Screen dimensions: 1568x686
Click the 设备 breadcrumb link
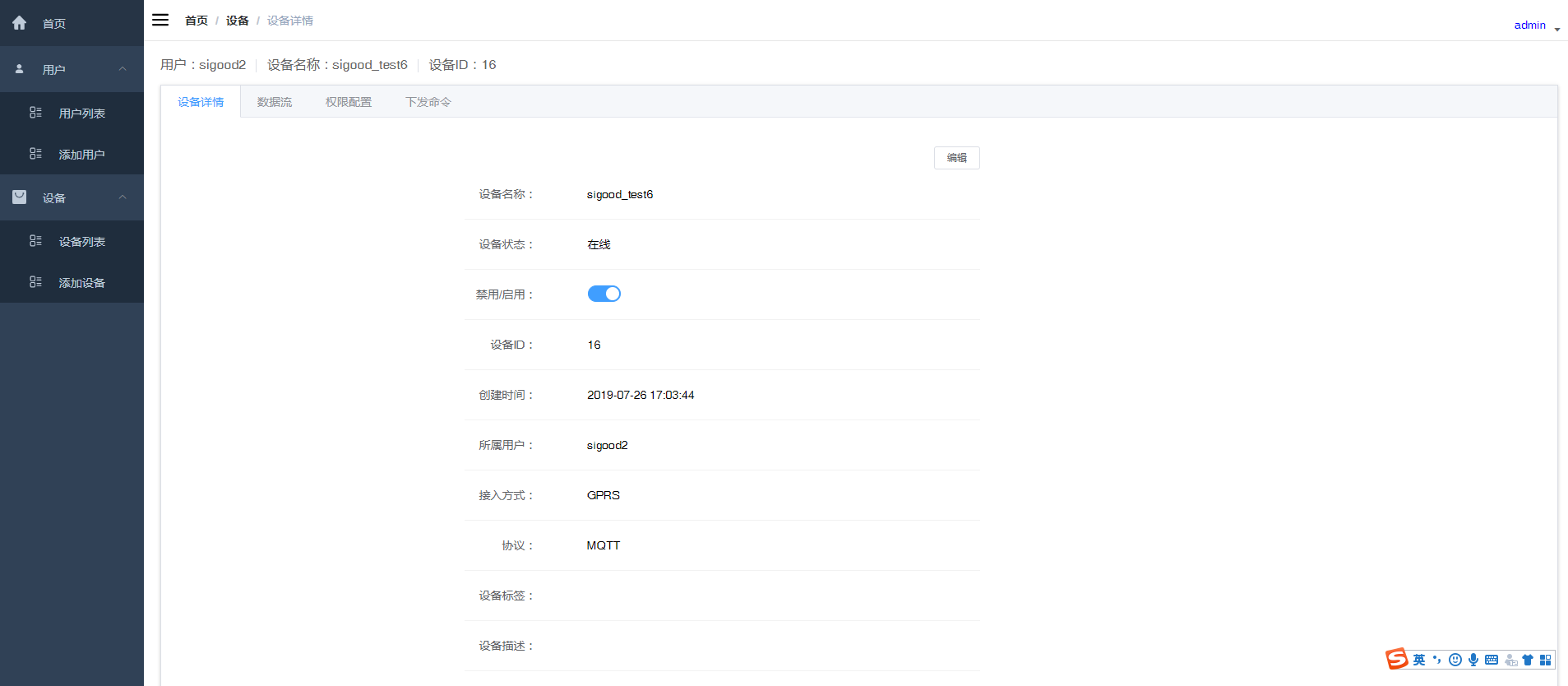pyautogui.click(x=238, y=21)
